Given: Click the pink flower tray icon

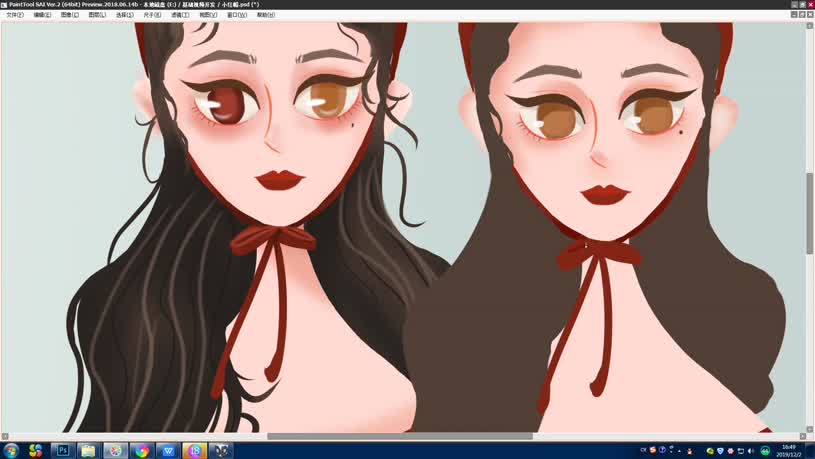Looking at the screenshot, I should pos(730,451).
